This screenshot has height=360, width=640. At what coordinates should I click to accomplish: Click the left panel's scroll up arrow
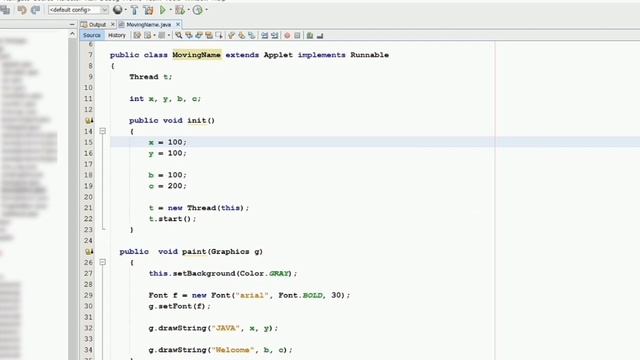click(x=73, y=34)
